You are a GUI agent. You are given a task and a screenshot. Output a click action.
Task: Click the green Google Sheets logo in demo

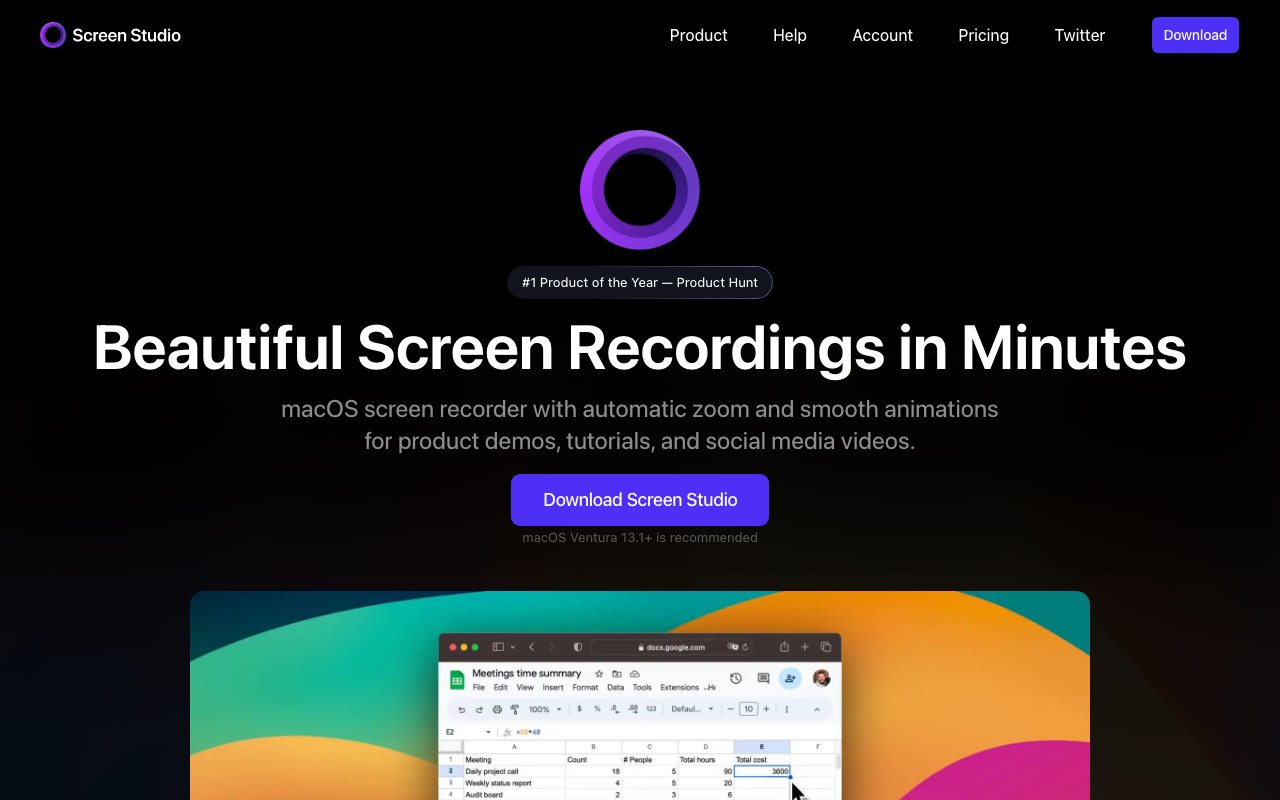point(457,680)
